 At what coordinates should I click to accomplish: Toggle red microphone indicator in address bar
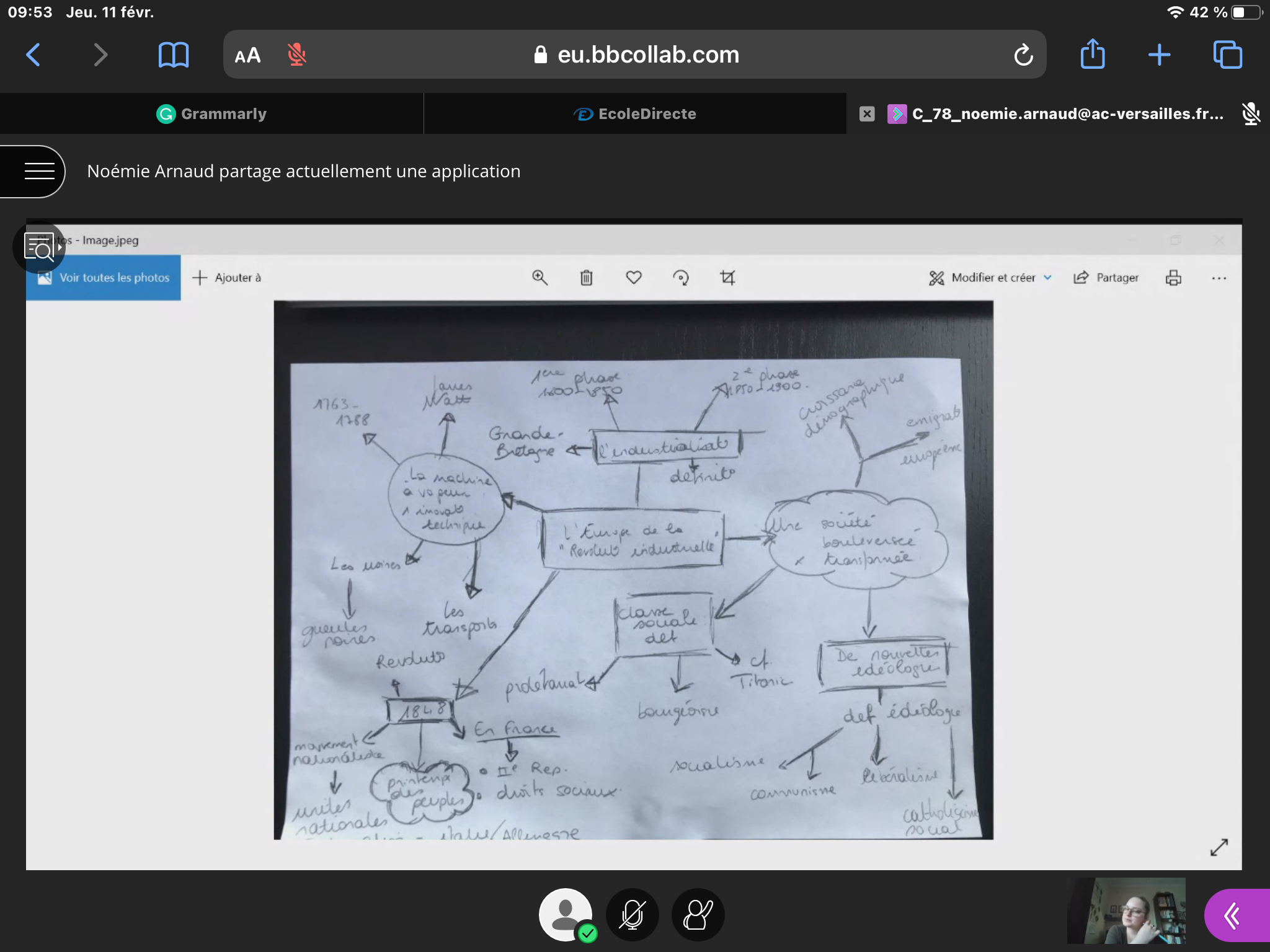(x=296, y=55)
